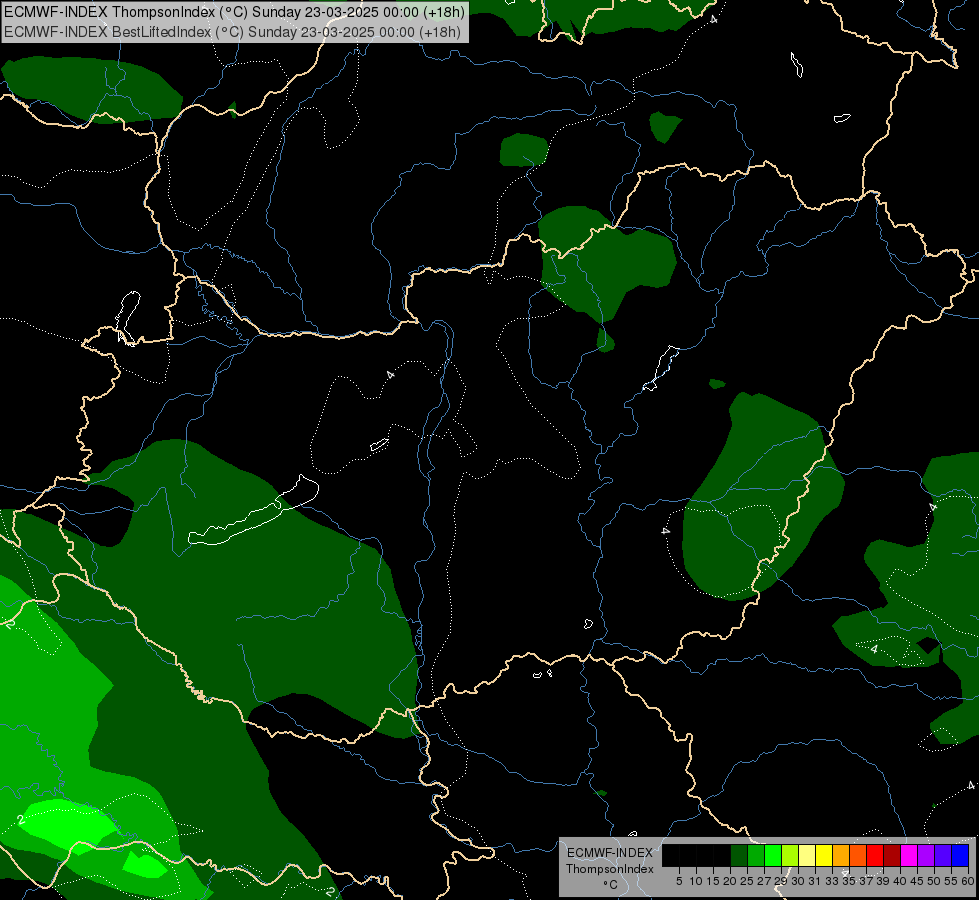979x900 pixels.
Task: Click the ECMWF-INDEX BestLiftedIndex title line
Action: [x=232, y=32]
